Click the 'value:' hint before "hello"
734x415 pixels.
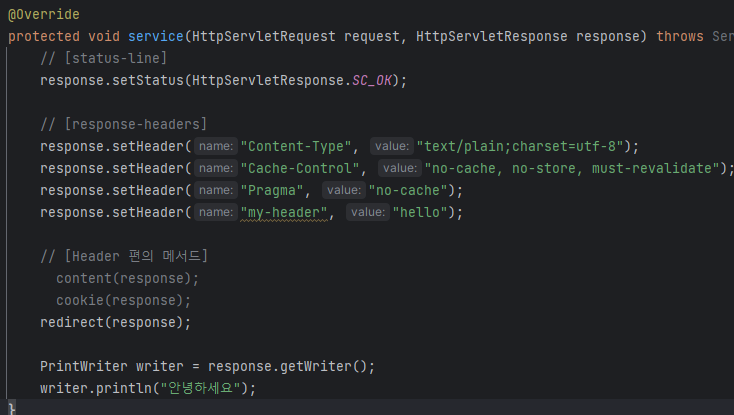click(x=368, y=212)
